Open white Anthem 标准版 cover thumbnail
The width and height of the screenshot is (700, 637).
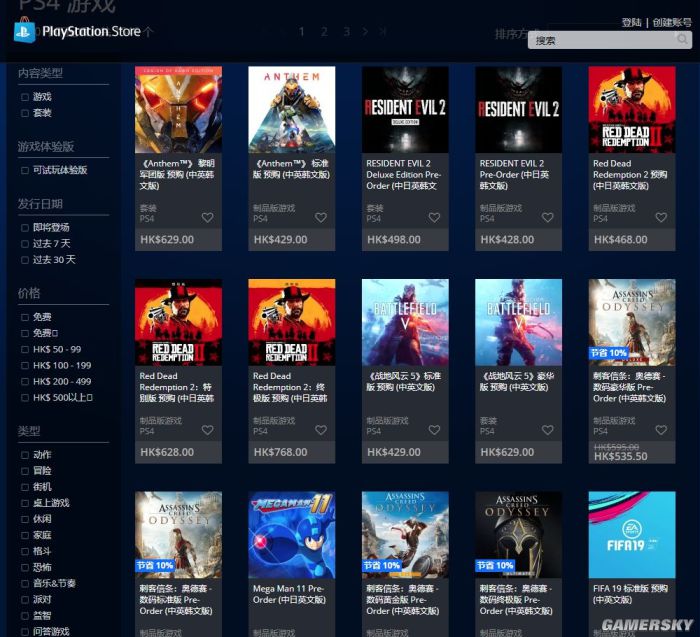(292, 110)
